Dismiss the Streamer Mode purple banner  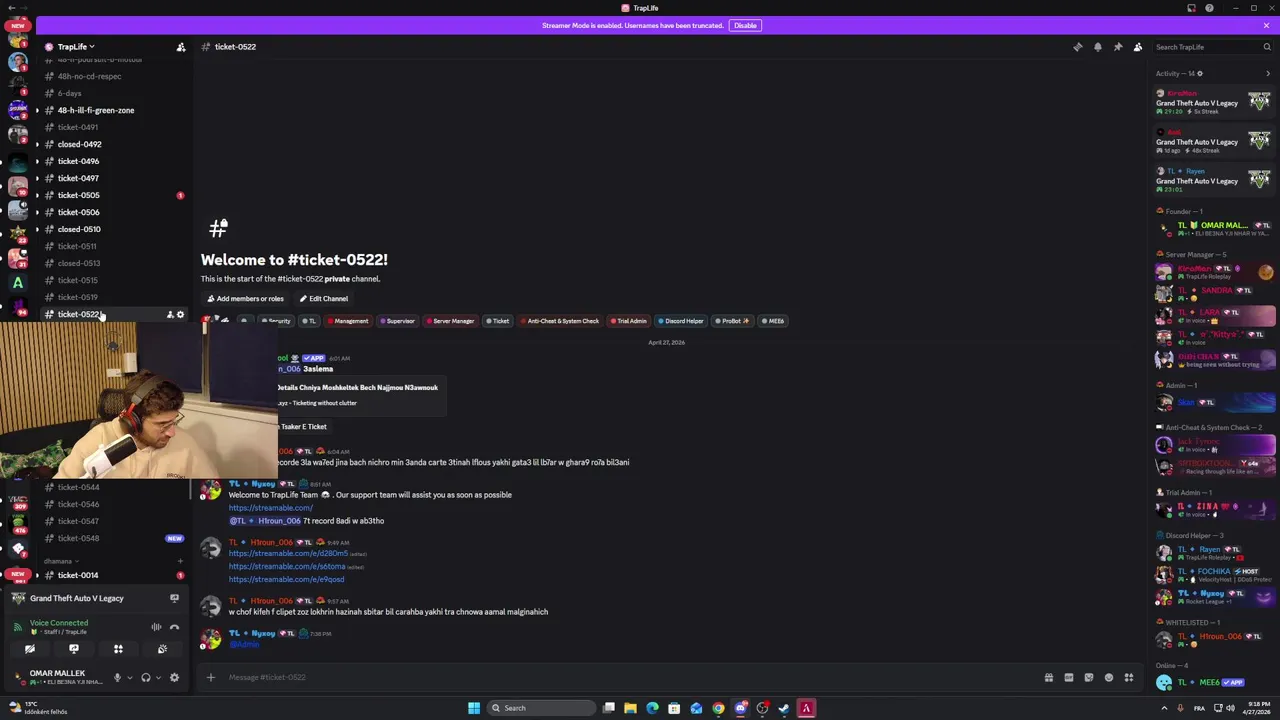[1266, 25]
